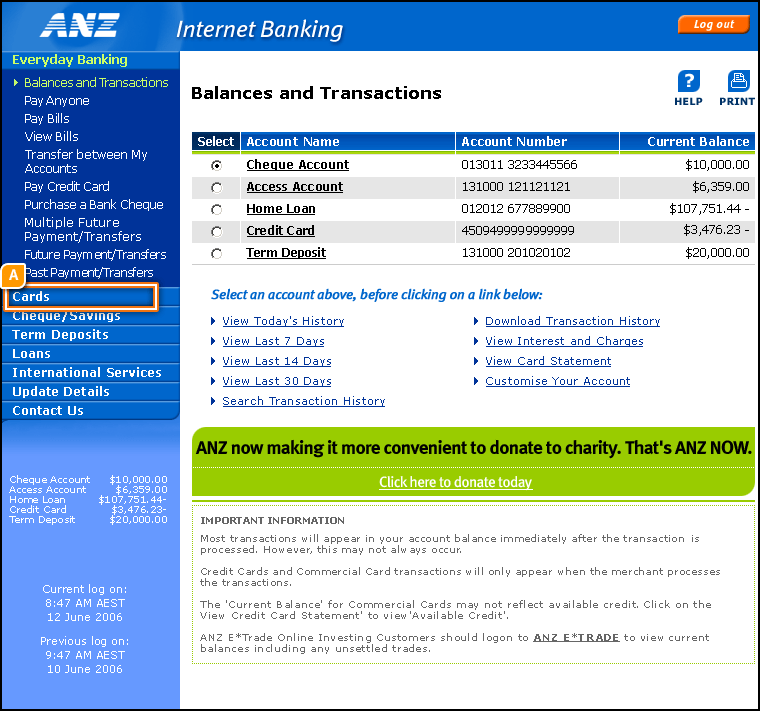Image resolution: width=760 pixels, height=711 pixels.
Task: Open View Interest and Charges link
Action: [564, 341]
